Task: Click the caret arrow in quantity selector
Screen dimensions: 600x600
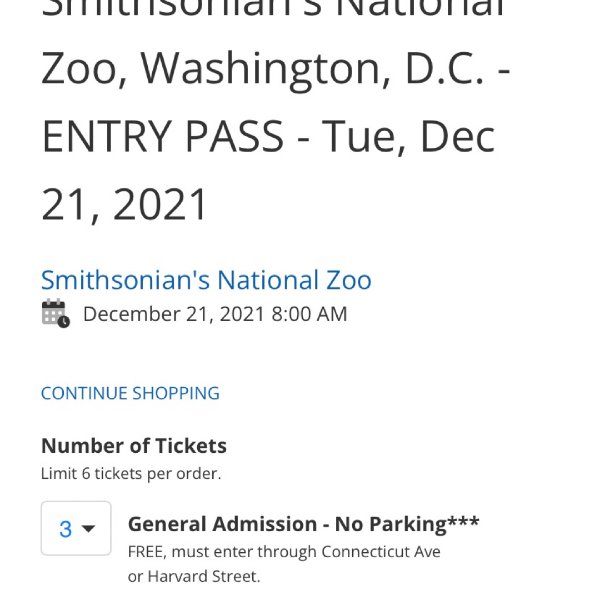Action: tap(88, 529)
